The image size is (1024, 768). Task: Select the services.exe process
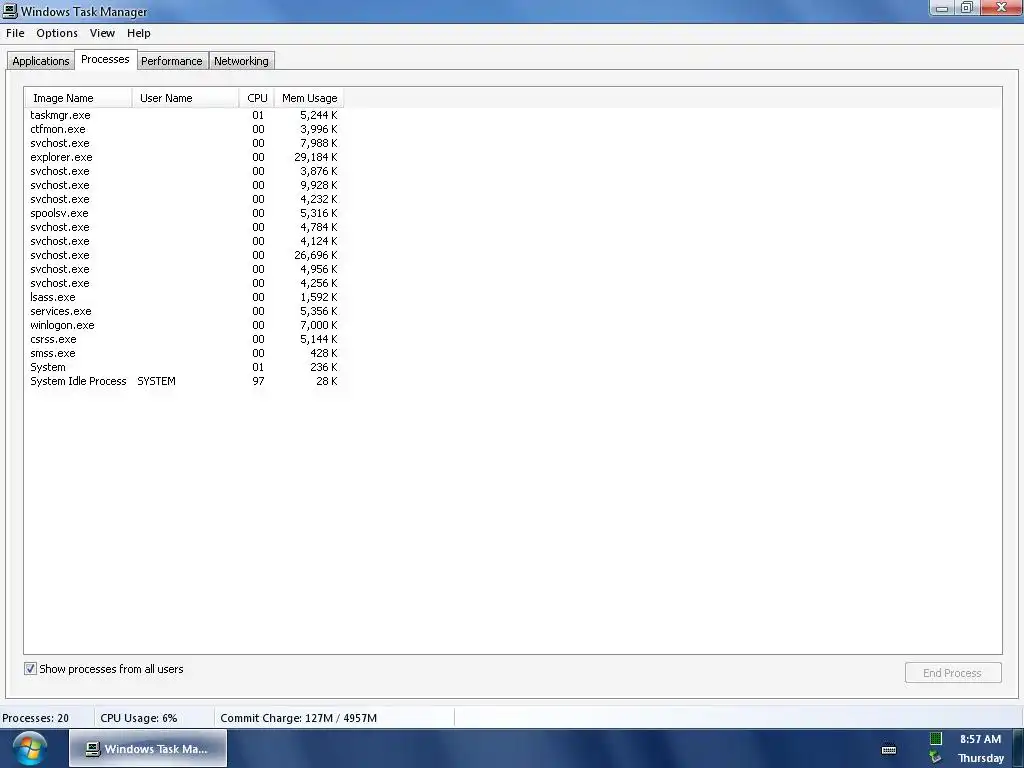click(184, 312)
